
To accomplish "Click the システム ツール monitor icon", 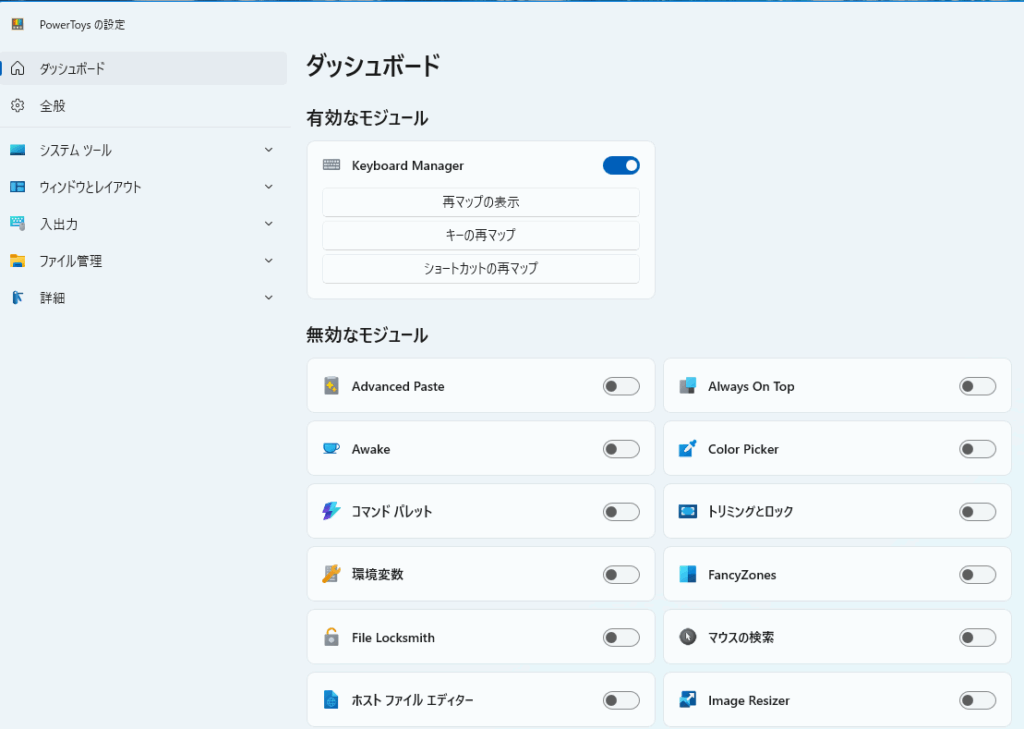I will tap(18, 150).
